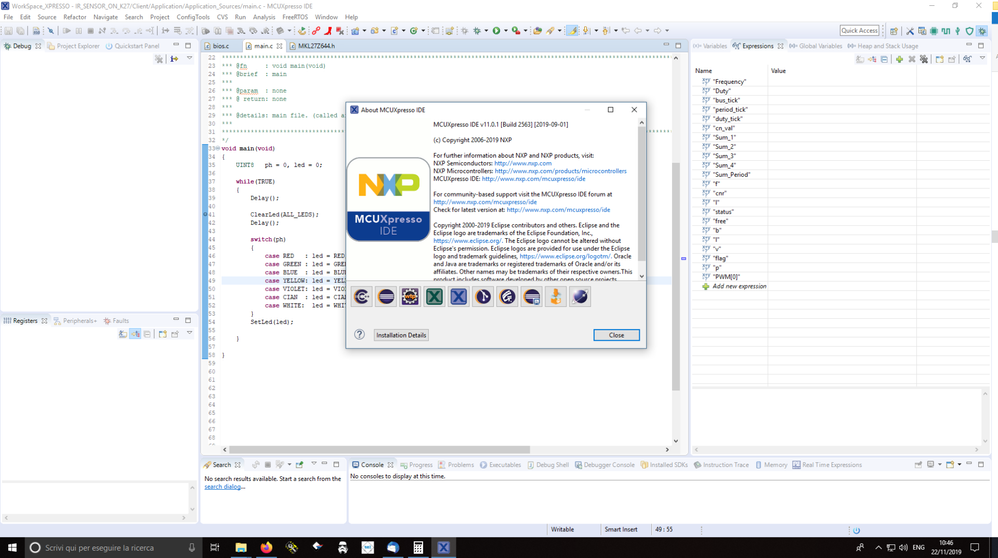This screenshot has height=558, width=998.
Task: Open the About dialog help question mark
Action: 360,335
